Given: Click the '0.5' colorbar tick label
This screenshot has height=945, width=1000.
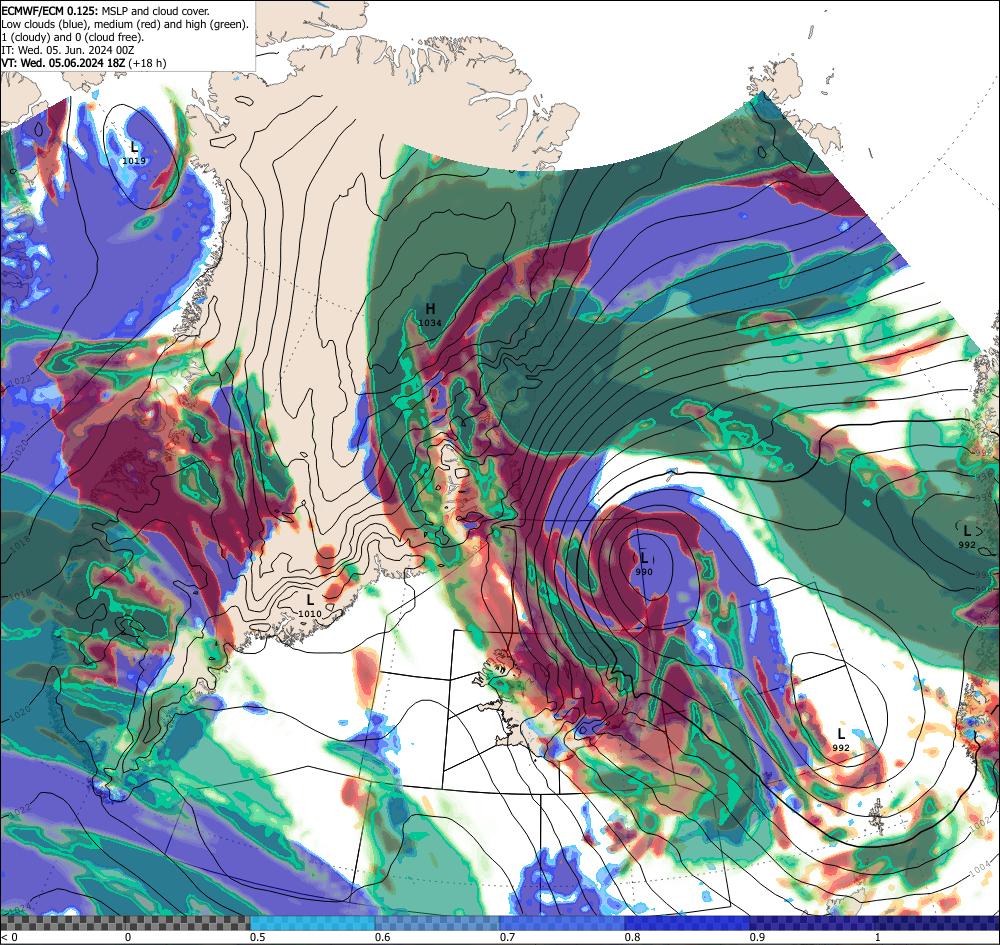Looking at the screenshot, I should click(257, 937).
